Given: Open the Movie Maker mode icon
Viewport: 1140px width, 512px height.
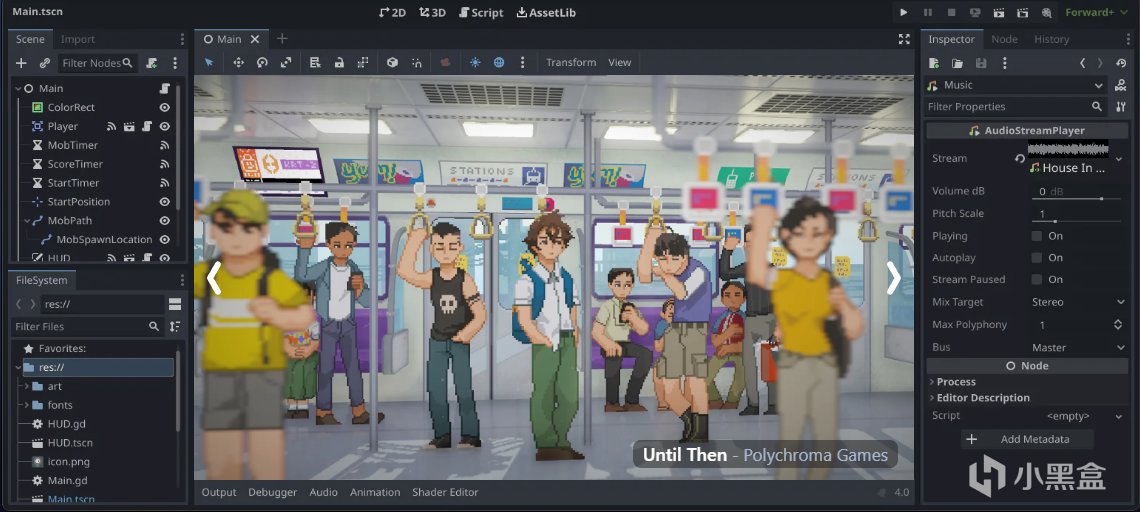Looking at the screenshot, I should pyautogui.click(x=1046, y=12).
